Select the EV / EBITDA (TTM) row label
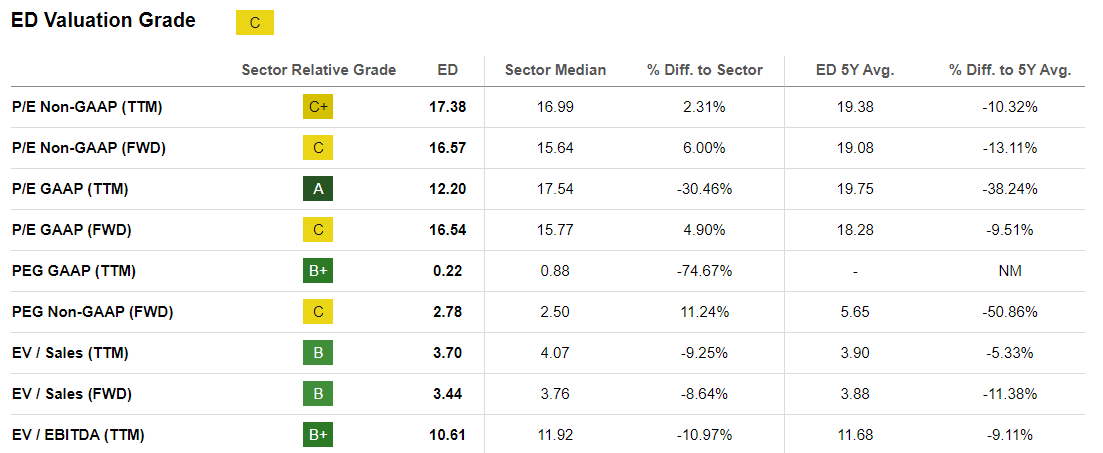This screenshot has height=453, width=1103. [x=78, y=435]
